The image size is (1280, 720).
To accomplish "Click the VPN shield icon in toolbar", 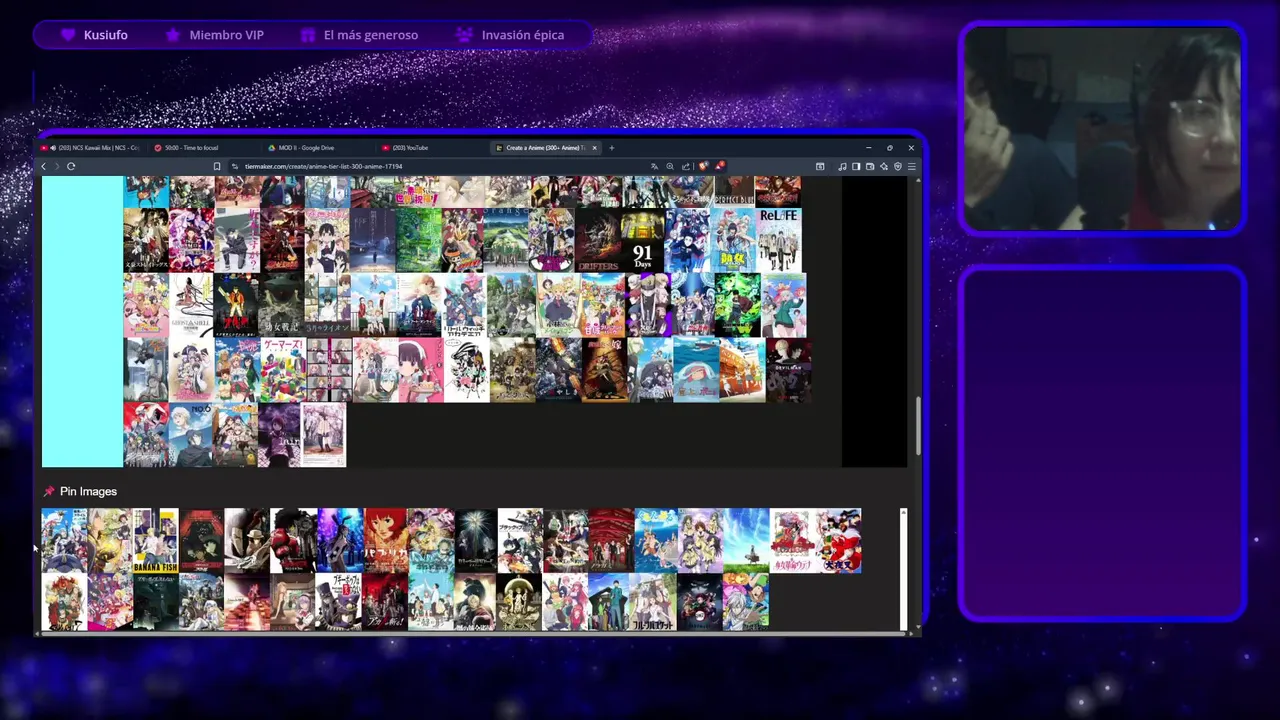I will tap(898, 166).
